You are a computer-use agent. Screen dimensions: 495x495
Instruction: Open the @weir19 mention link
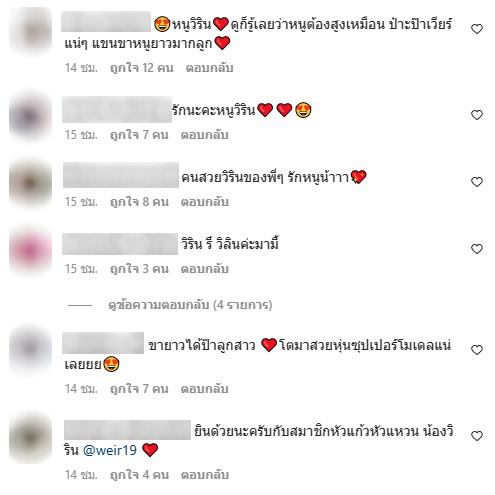[x=110, y=450]
